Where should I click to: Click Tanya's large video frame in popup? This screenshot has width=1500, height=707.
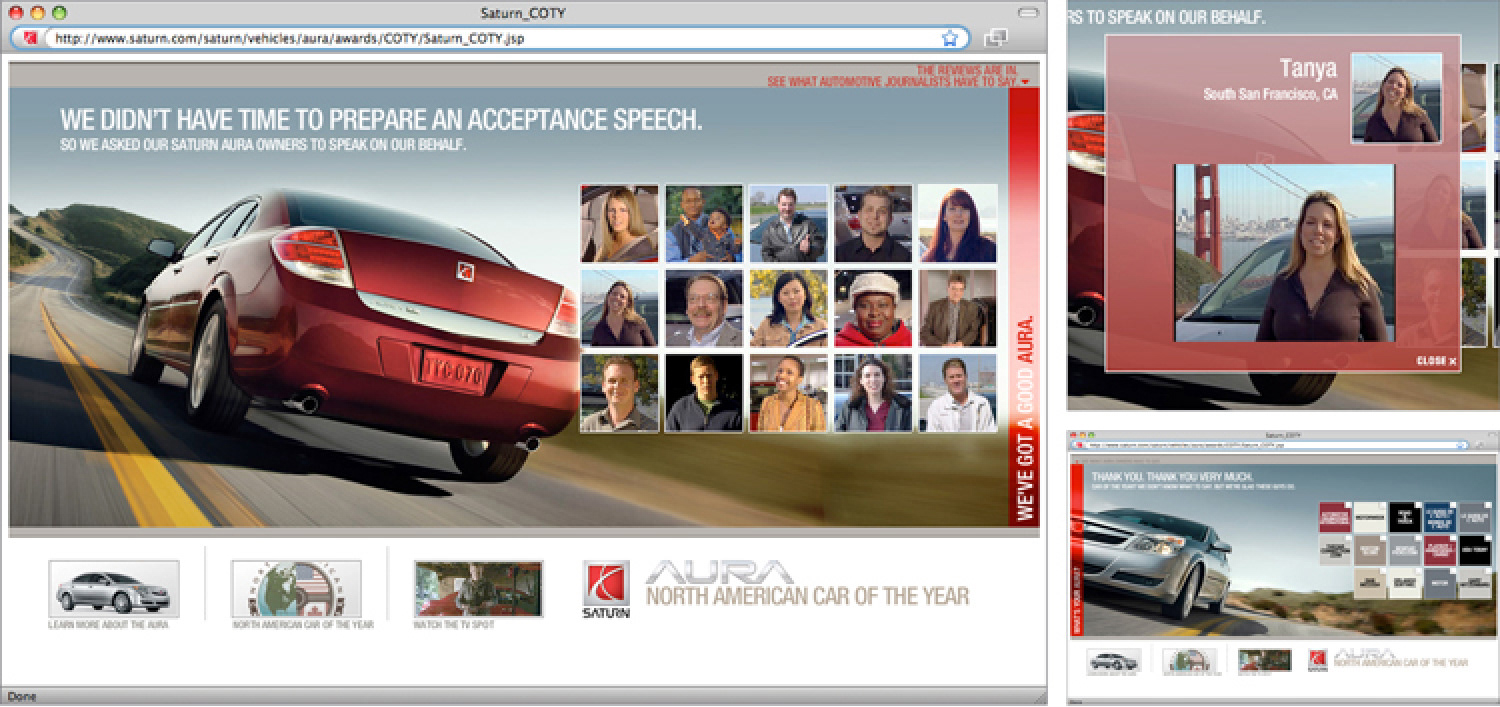point(1284,253)
